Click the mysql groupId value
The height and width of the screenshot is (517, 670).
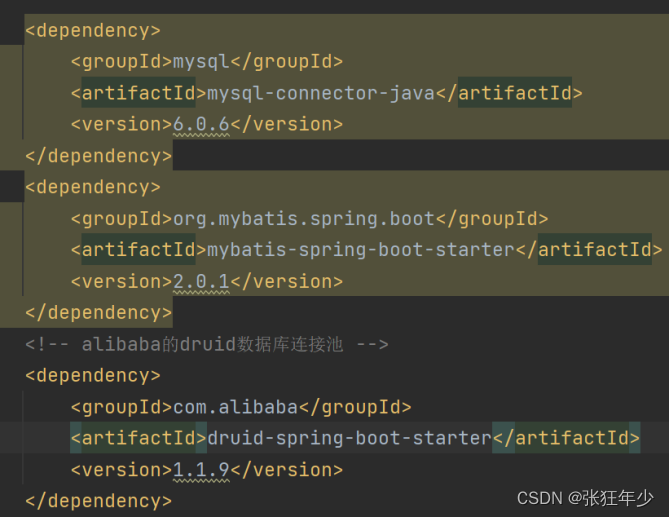202,62
